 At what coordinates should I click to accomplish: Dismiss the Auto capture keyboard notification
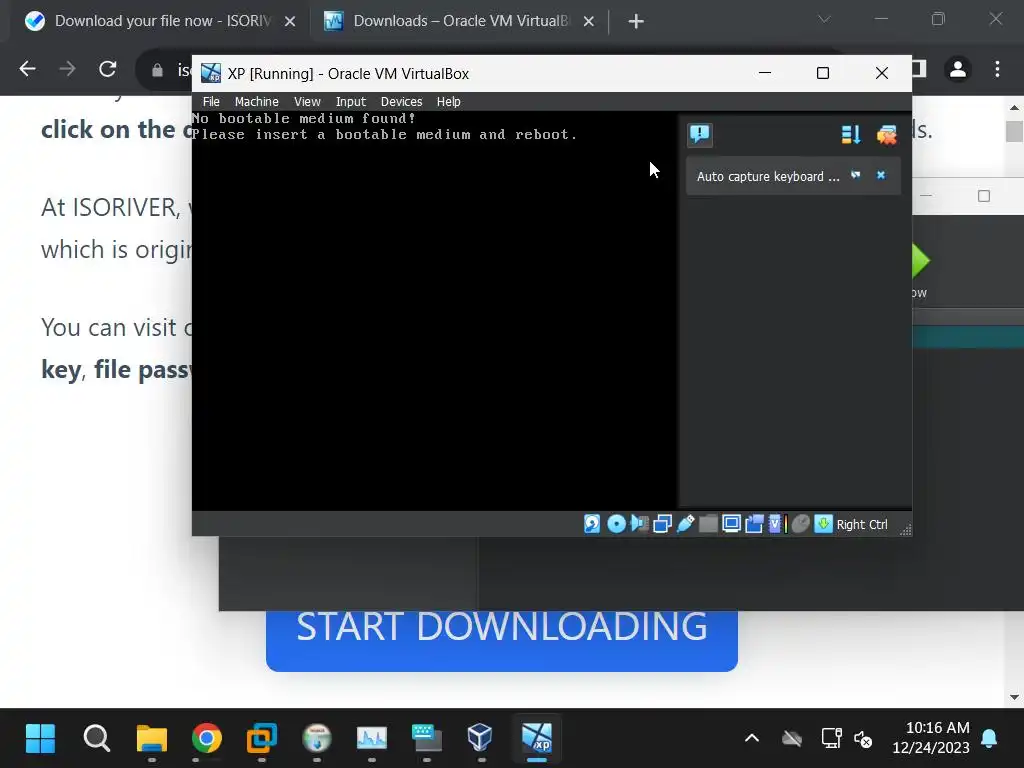pyautogui.click(x=881, y=175)
